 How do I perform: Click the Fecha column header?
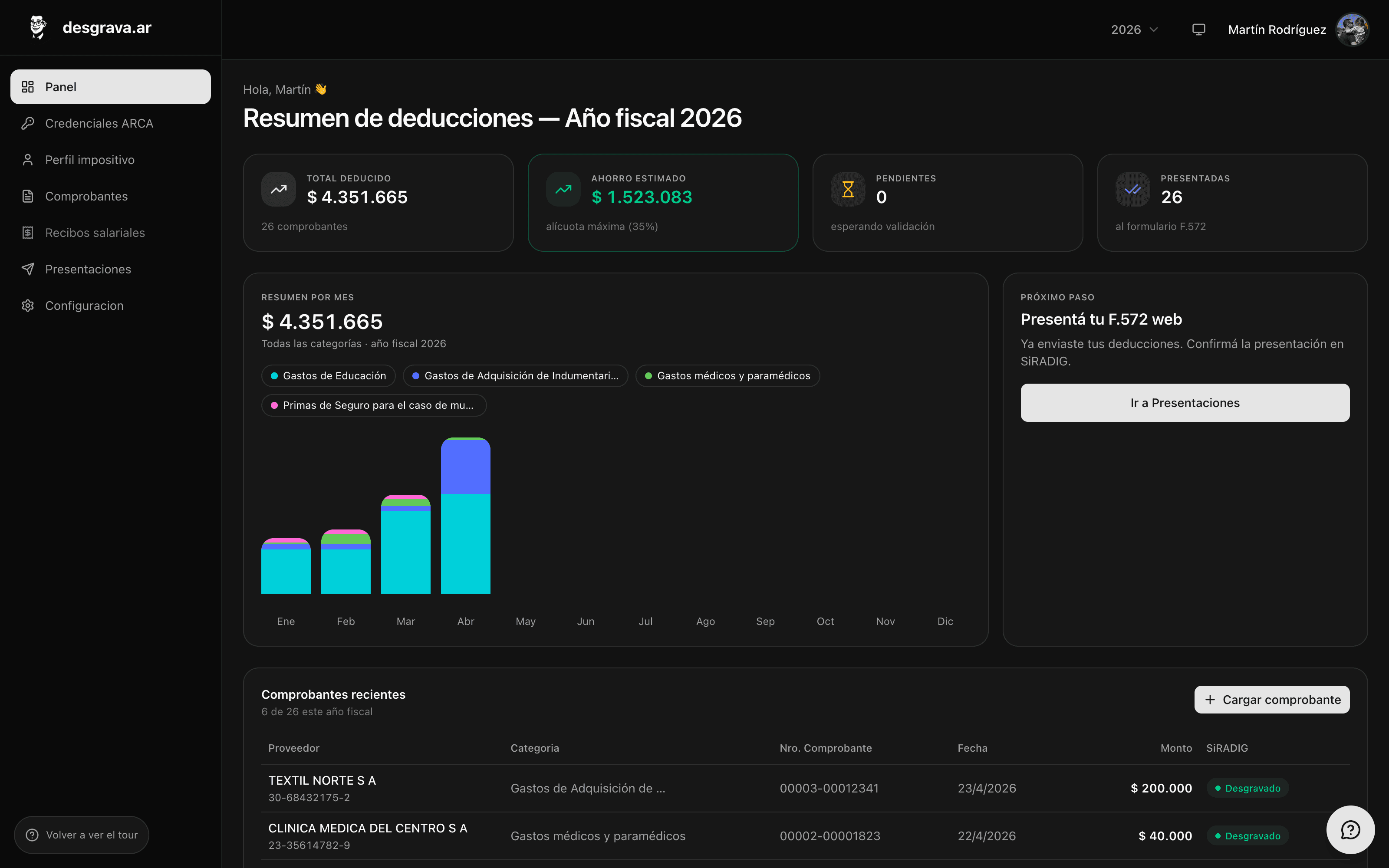coord(972,748)
